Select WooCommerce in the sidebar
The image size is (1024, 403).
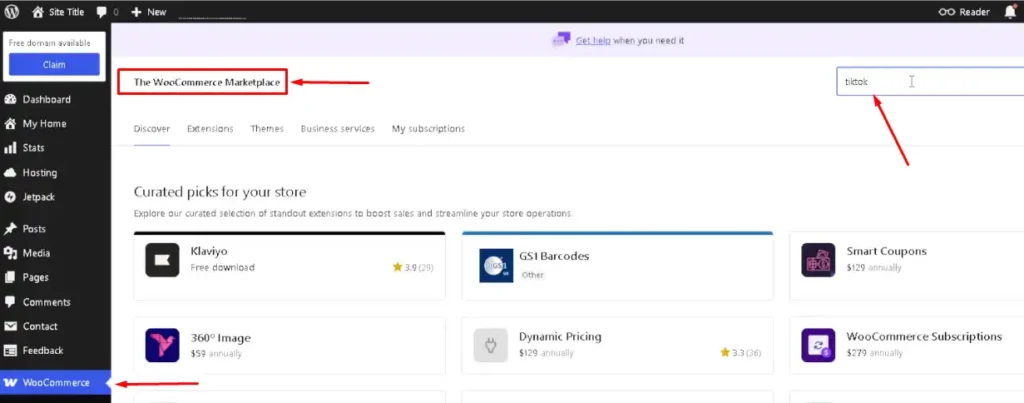tap(56, 382)
